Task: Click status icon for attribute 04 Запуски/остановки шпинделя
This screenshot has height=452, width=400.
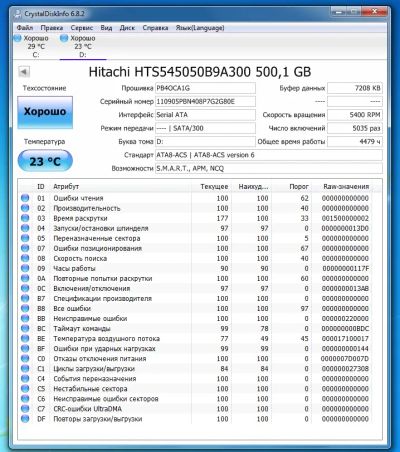Action: point(25,228)
